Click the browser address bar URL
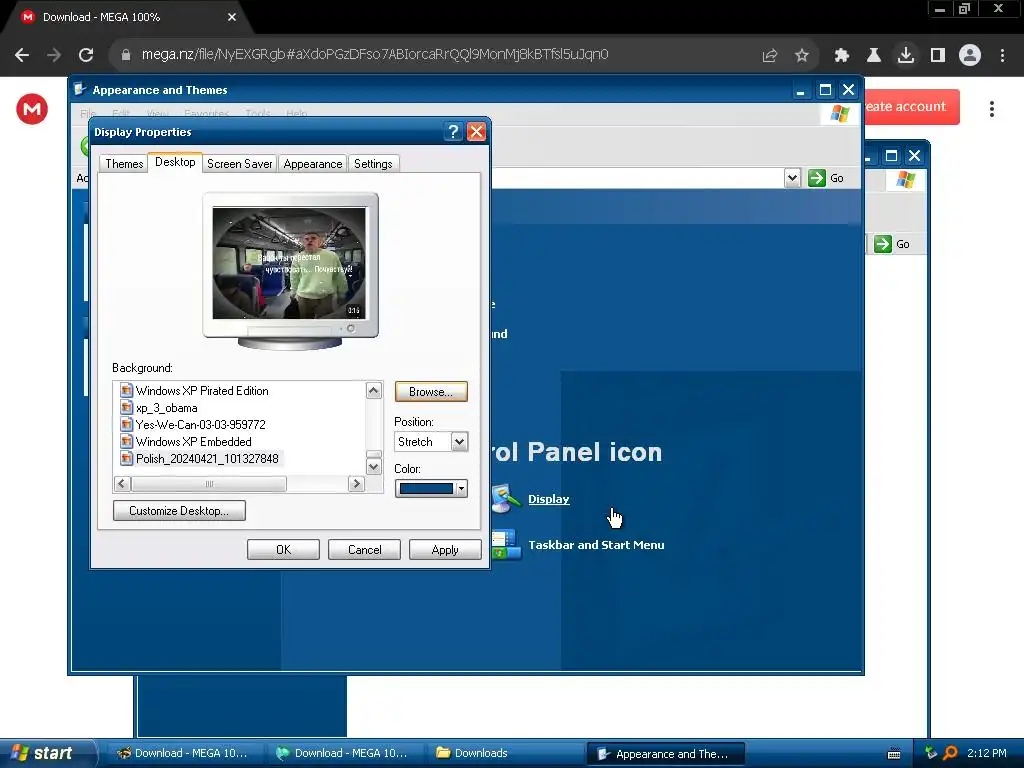 point(375,54)
